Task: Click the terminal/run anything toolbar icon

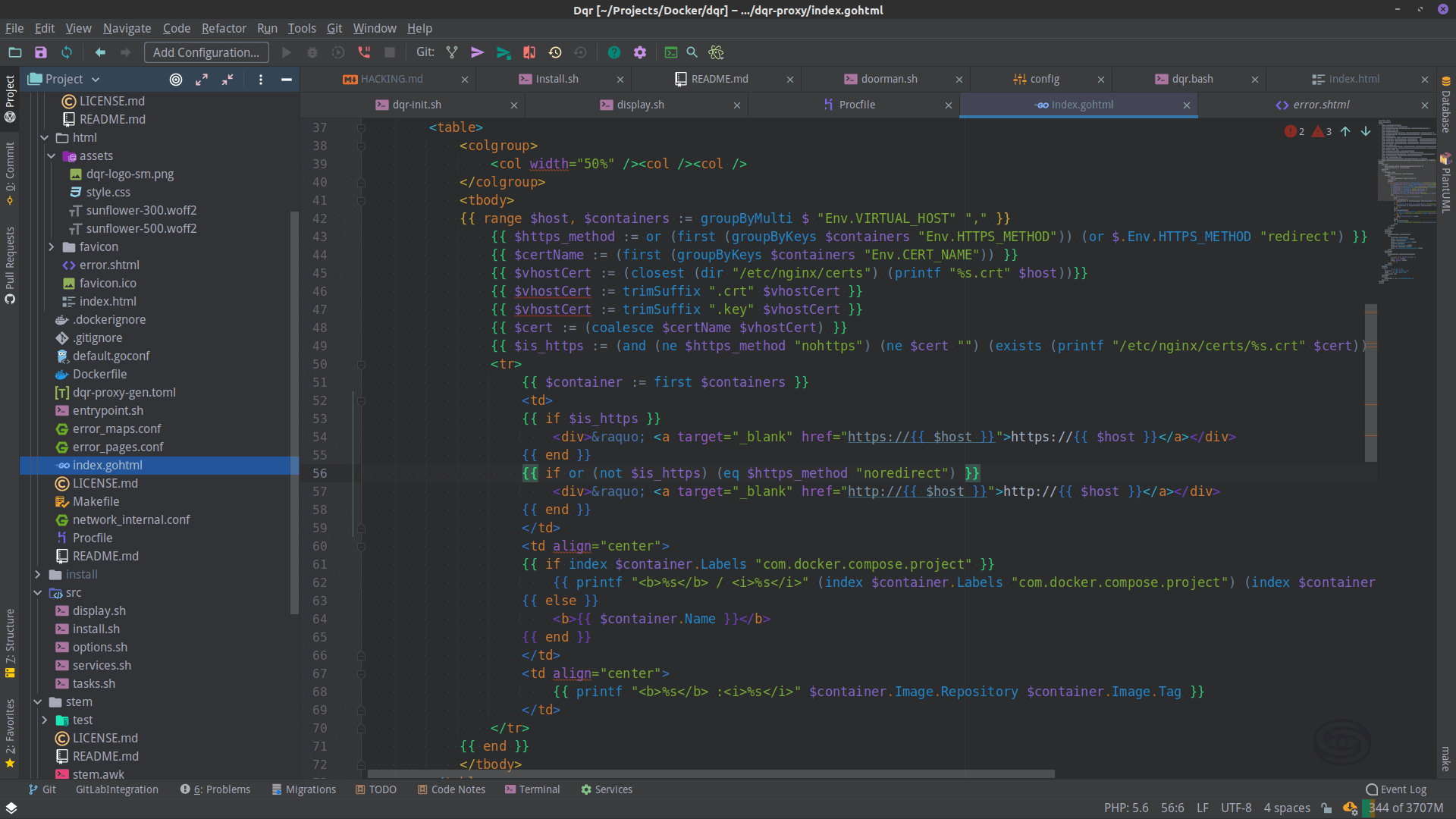Action: (671, 52)
